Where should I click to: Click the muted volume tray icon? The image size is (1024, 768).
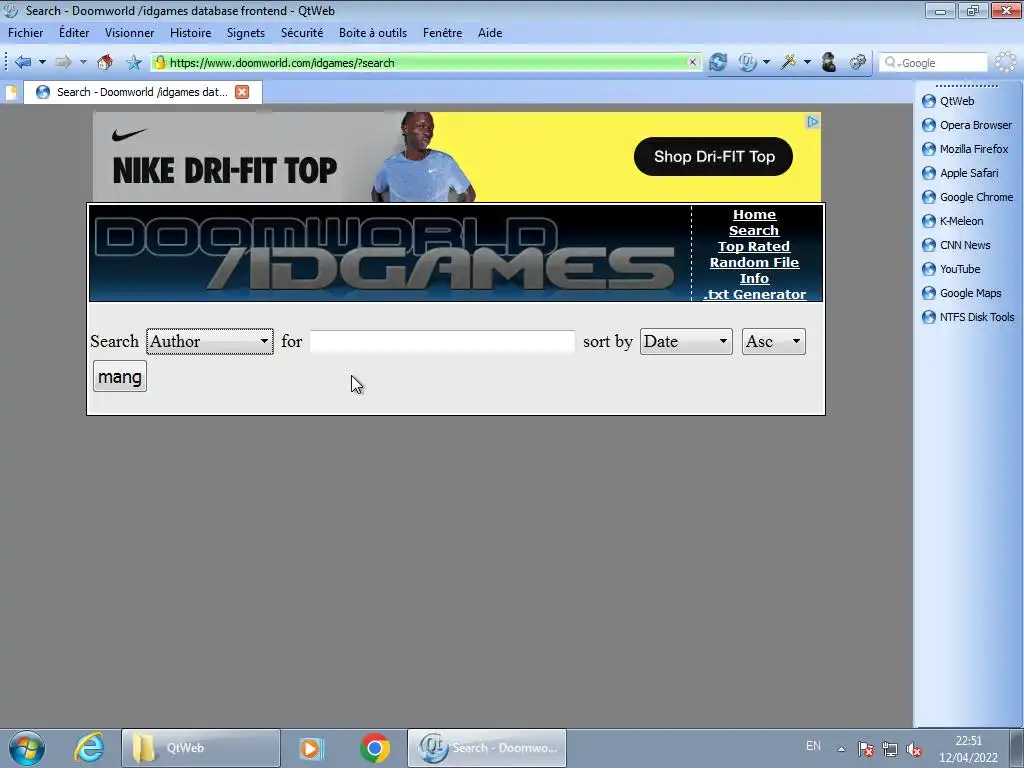[915, 750]
